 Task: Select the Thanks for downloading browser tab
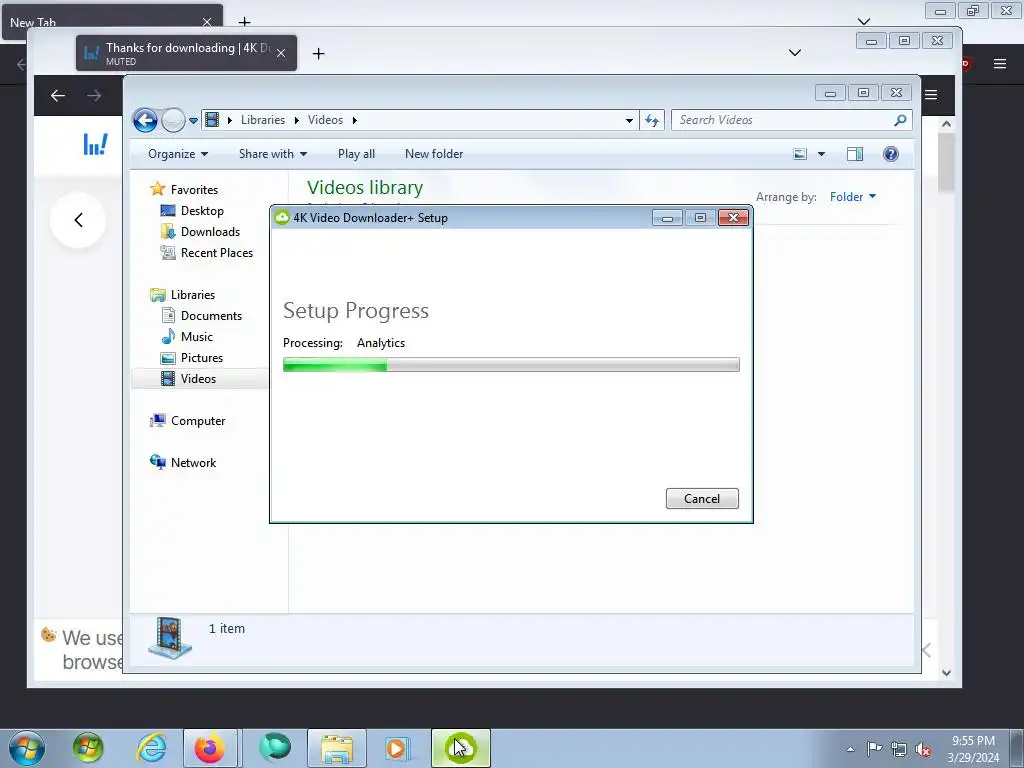click(186, 53)
